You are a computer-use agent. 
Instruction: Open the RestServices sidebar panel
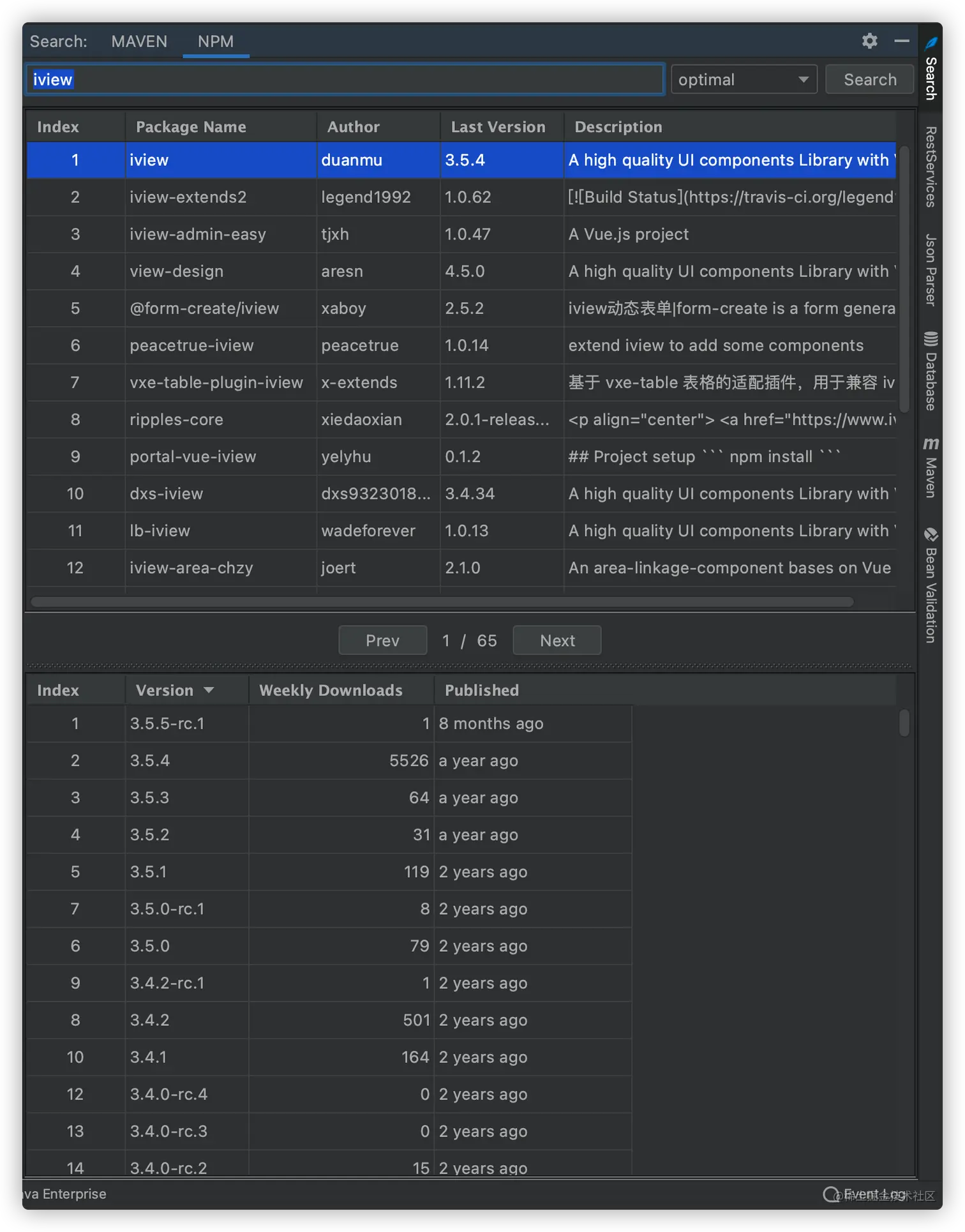tap(931, 167)
